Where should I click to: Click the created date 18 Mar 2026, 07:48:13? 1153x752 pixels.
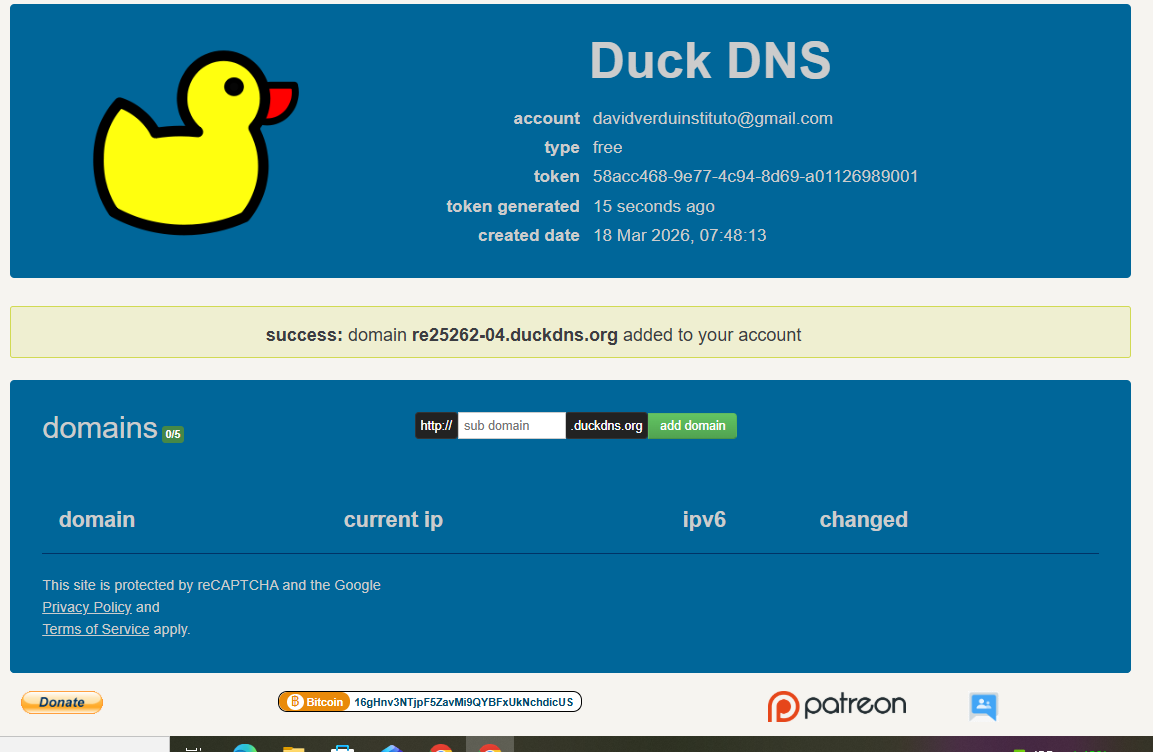point(679,235)
